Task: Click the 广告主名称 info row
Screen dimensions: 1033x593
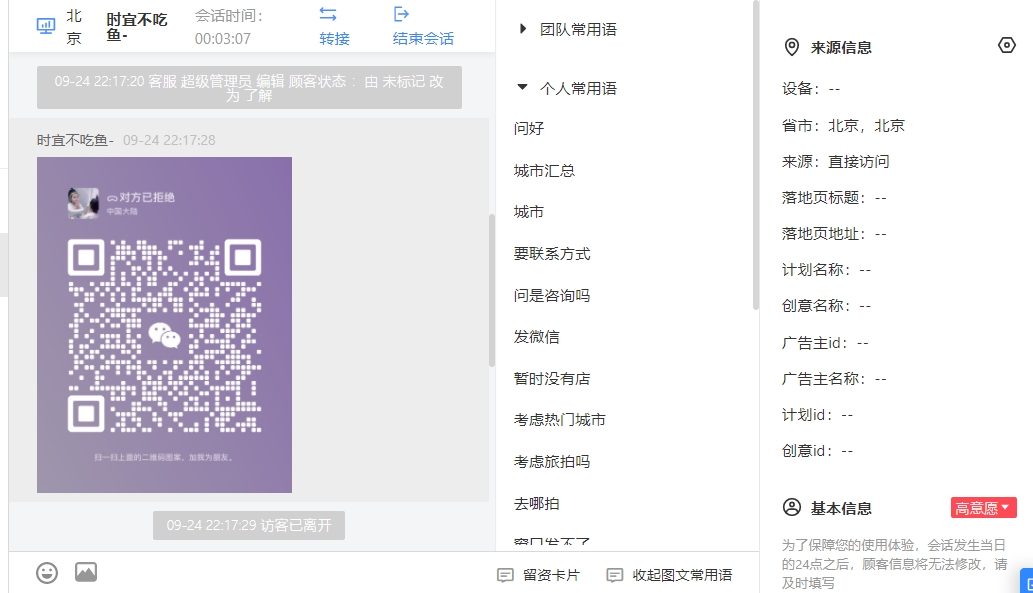Action: pyautogui.click(x=834, y=379)
